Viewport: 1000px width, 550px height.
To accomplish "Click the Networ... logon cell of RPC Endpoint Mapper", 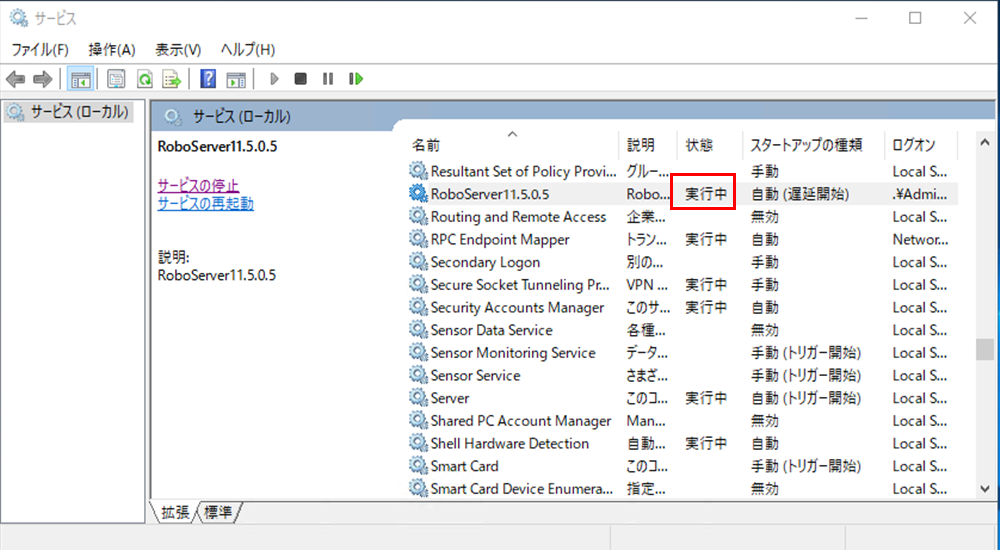I will 920,239.
